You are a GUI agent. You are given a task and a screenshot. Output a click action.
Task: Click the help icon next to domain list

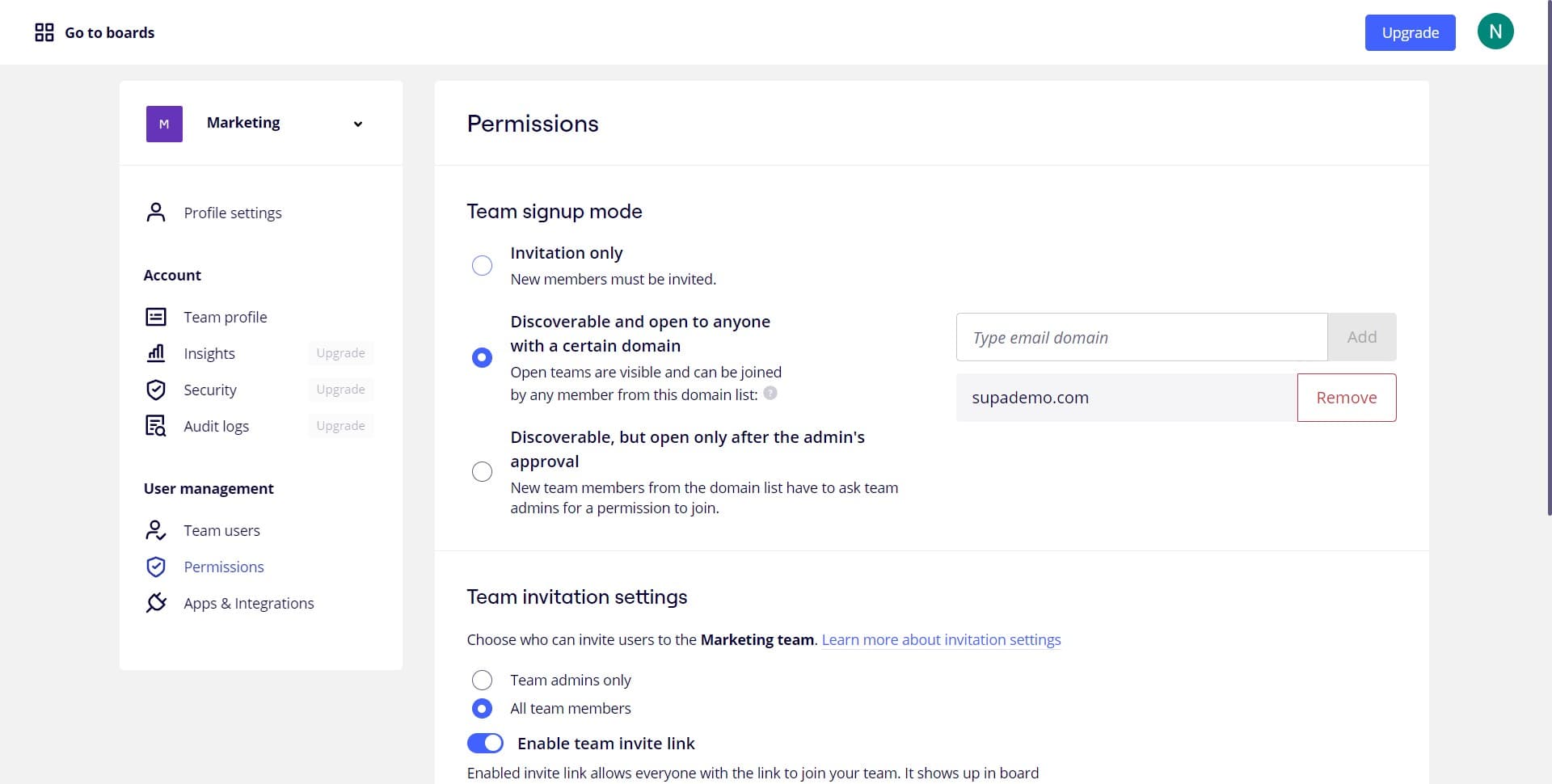[x=770, y=394]
